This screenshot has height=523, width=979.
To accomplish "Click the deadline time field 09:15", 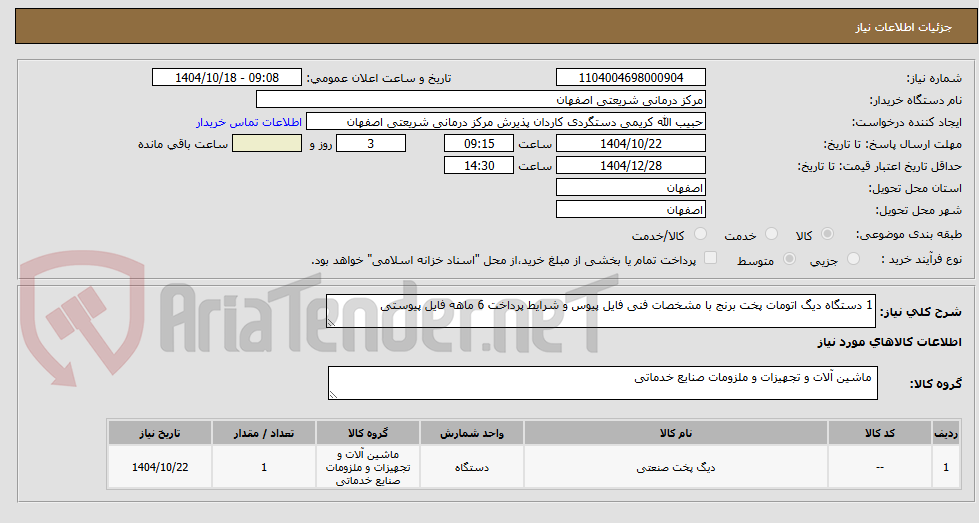I will [479, 144].
